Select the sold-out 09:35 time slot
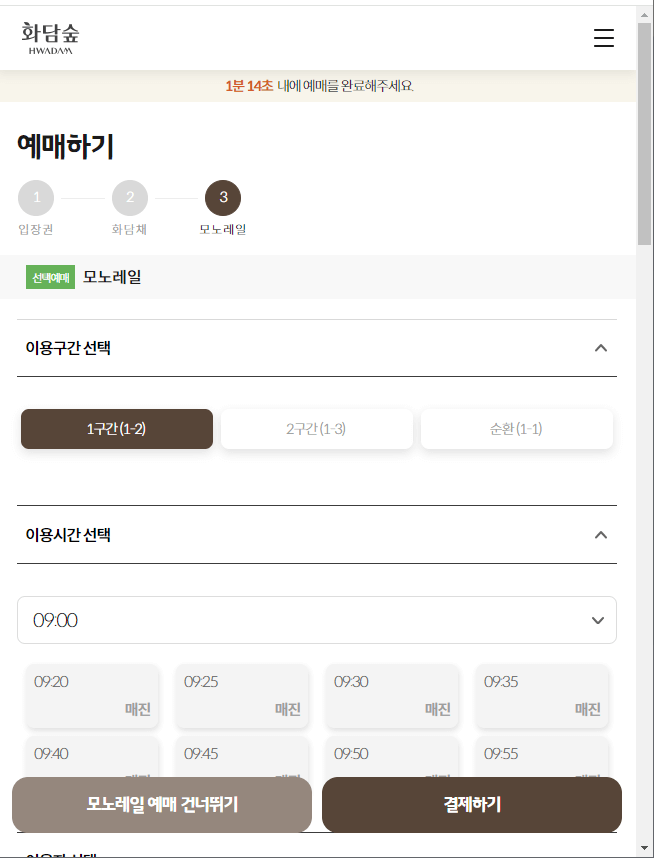Image resolution: width=654 pixels, height=858 pixels. click(541, 695)
